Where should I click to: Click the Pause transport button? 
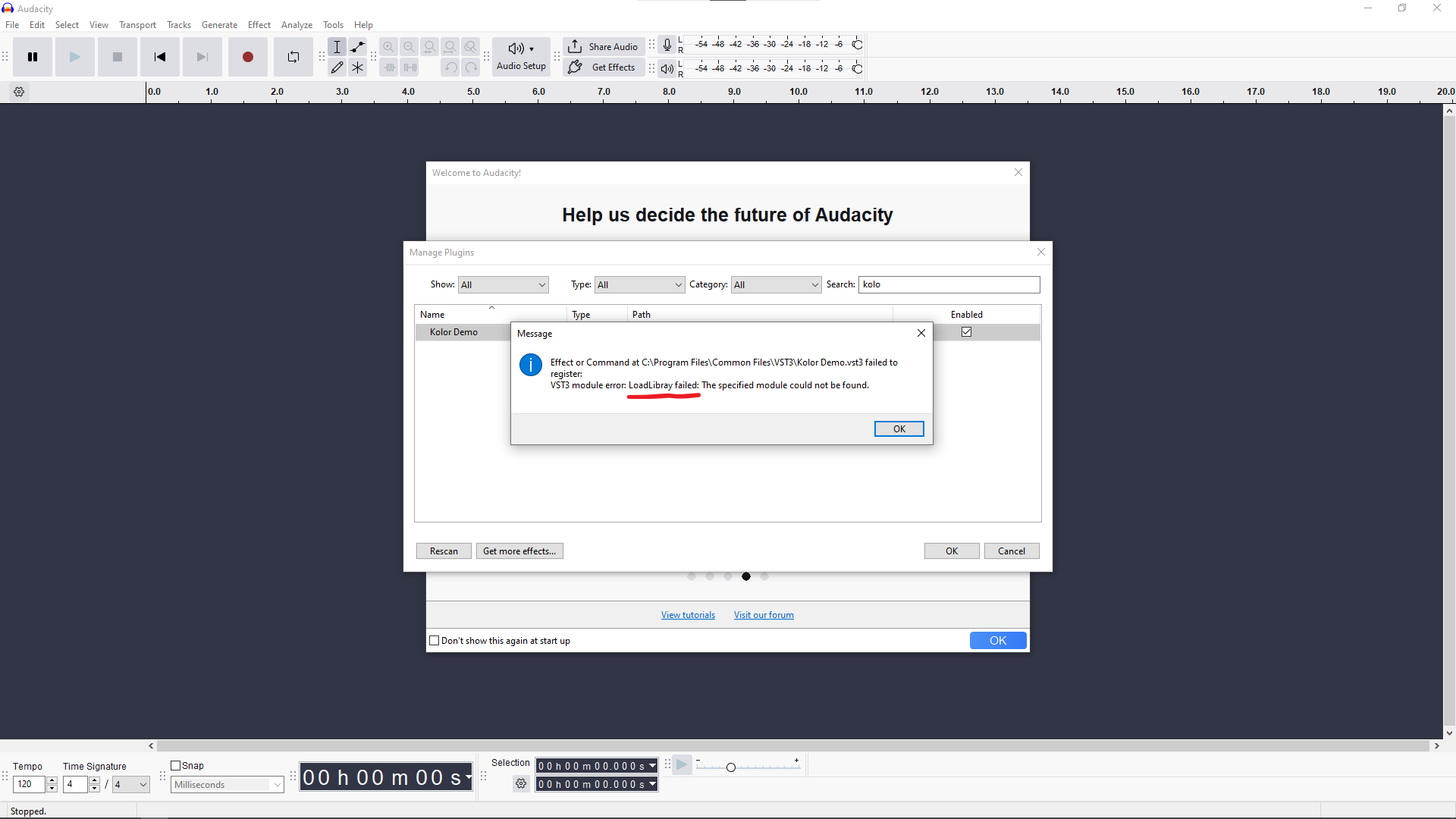(33, 57)
